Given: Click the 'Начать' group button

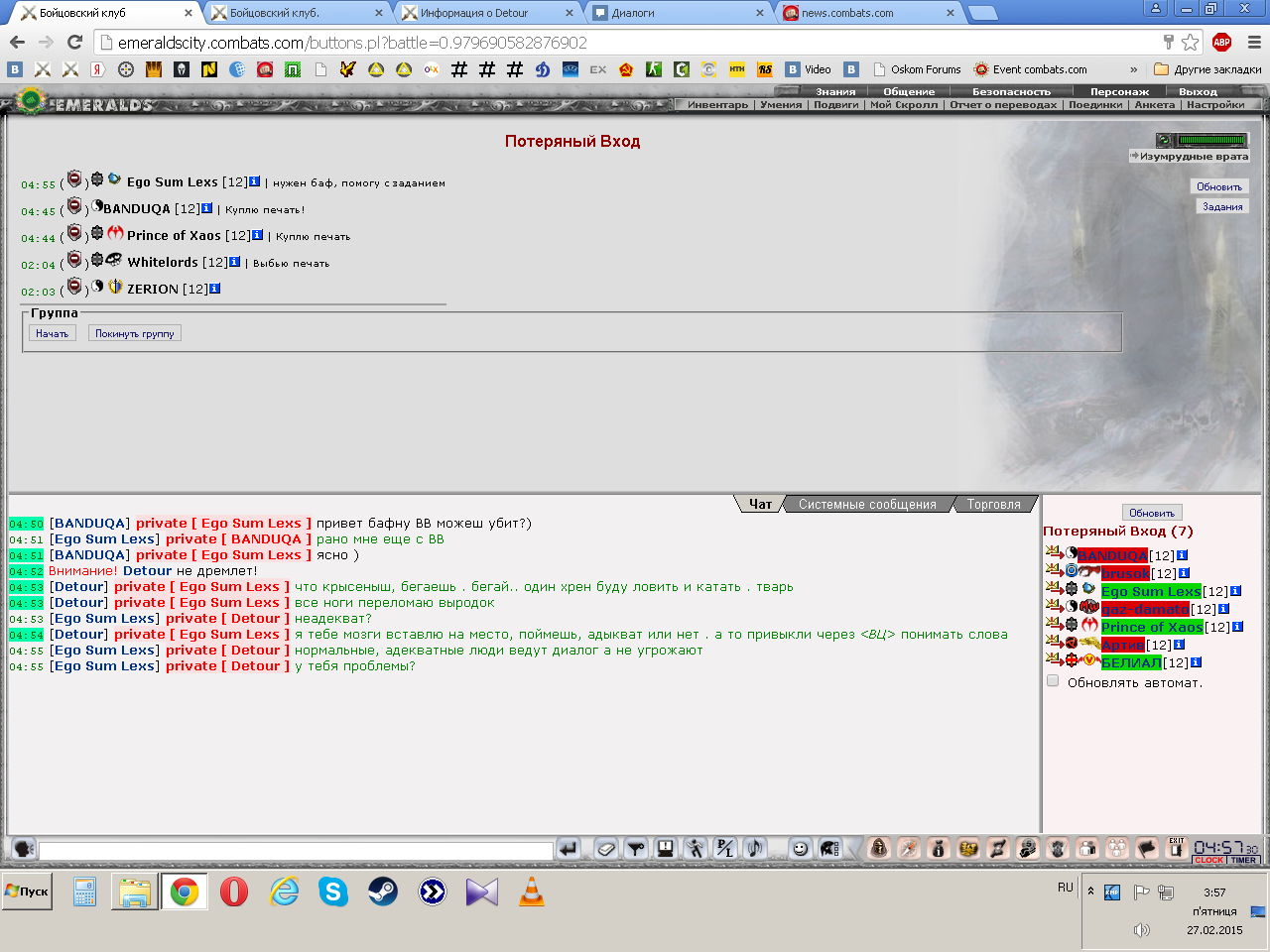Looking at the screenshot, I should click(x=53, y=333).
